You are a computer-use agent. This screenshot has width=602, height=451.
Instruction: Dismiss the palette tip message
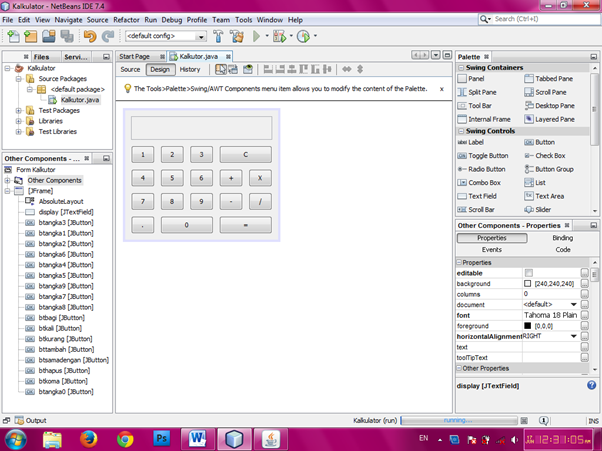pos(442,89)
